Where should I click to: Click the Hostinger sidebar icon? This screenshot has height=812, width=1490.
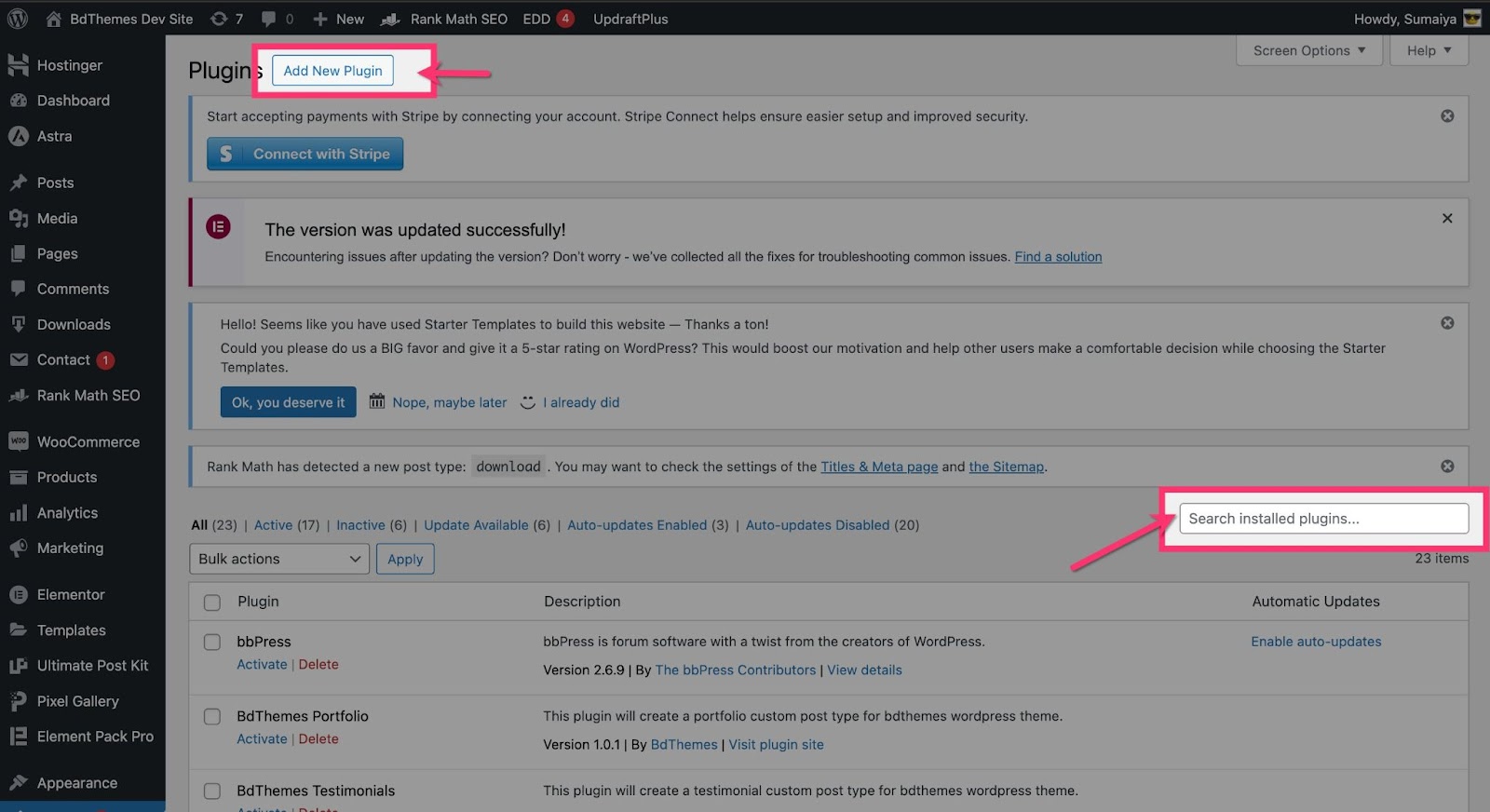18,65
